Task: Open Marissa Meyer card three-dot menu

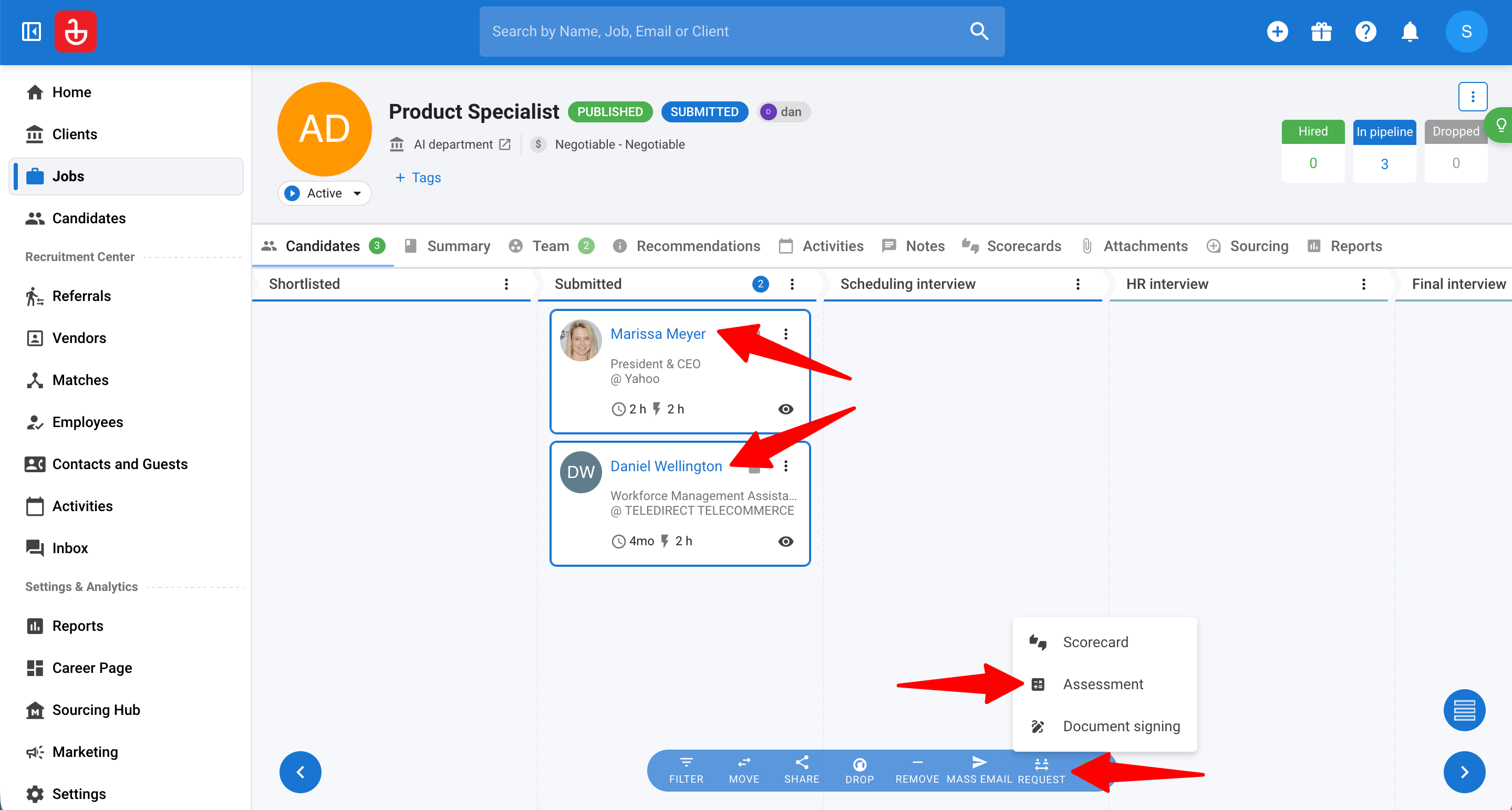Action: 785,334
